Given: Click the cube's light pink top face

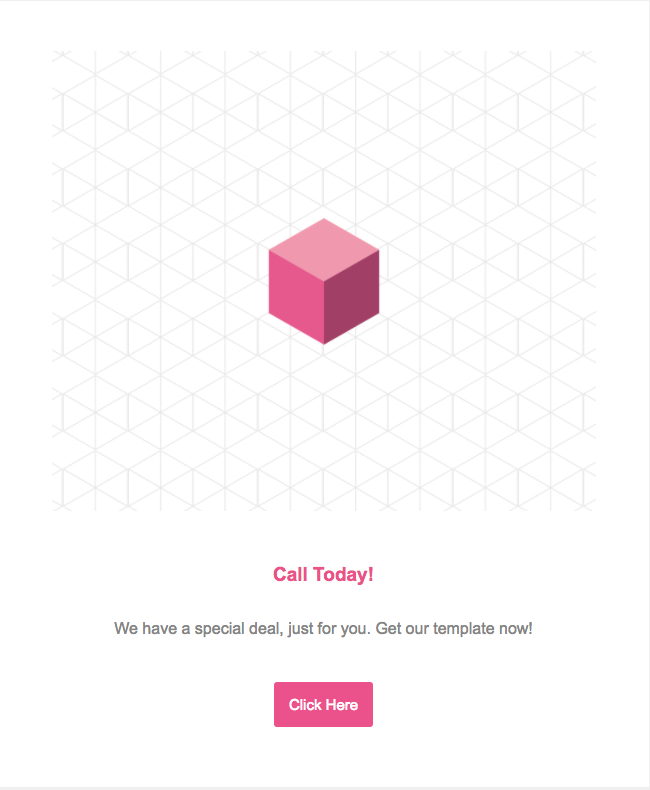Looking at the screenshot, I should pyautogui.click(x=323, y=248).
